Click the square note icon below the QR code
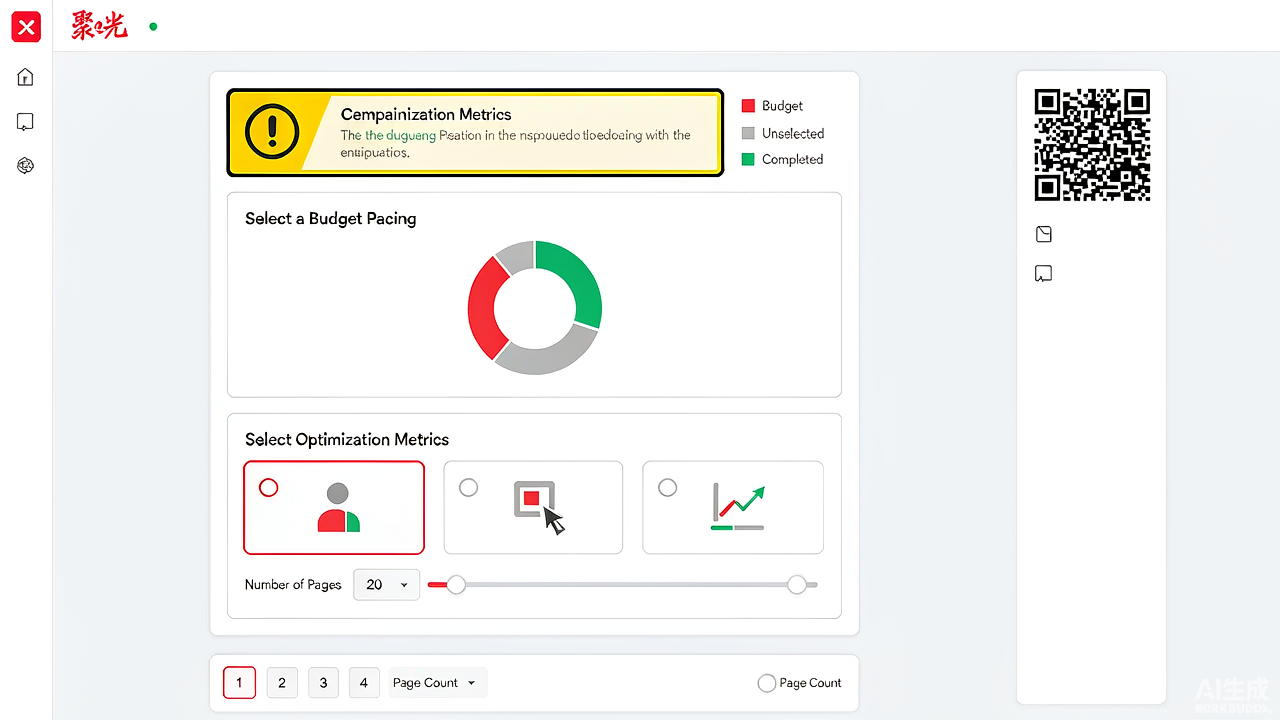Viewport: 1280px width, 720px height. [1044, 234]
